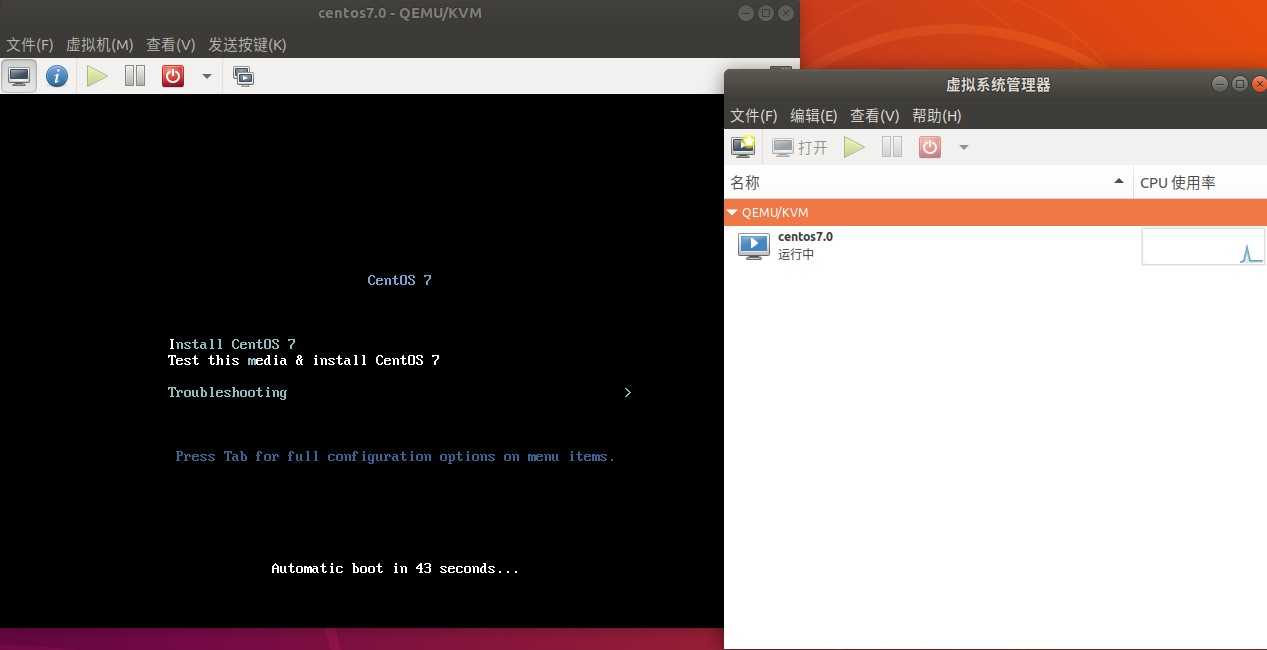Click red power icon in manager toolbar
Screen dimensions: 1267x650
930,147
